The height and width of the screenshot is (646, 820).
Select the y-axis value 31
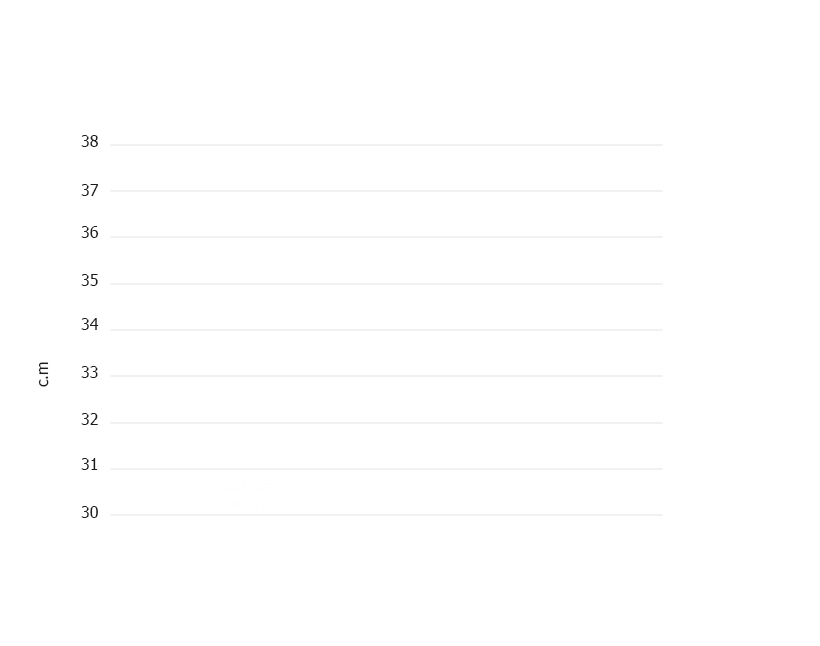89,464
